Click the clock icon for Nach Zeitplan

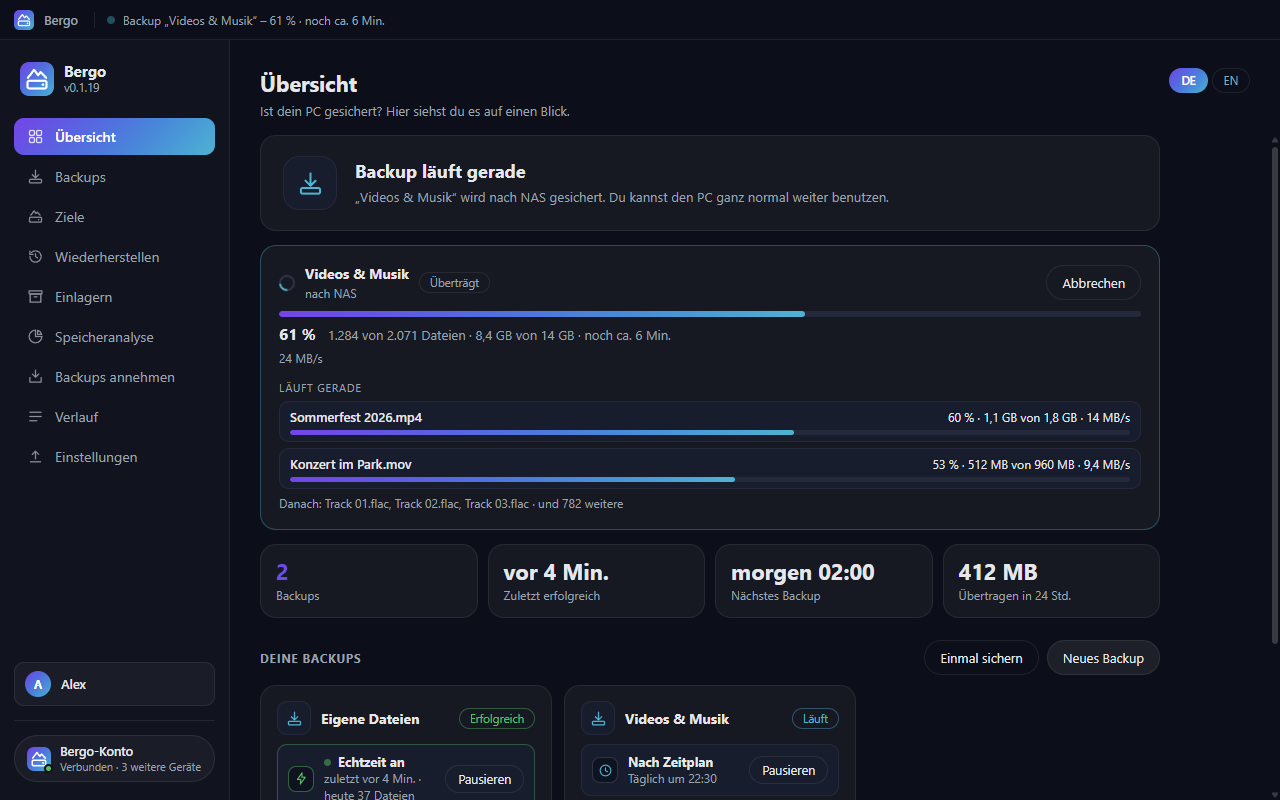605,770
